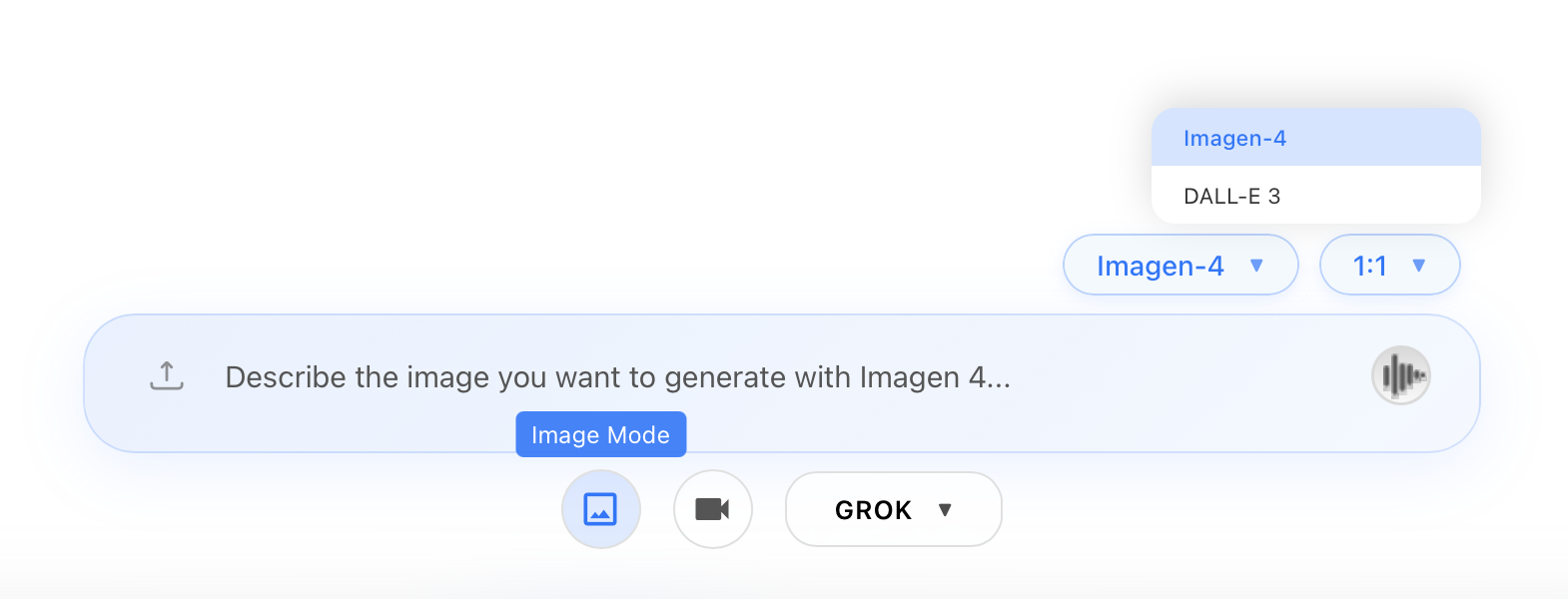Toggle the voice input control
1568x599 pixels.
[x=1401, y=375]
